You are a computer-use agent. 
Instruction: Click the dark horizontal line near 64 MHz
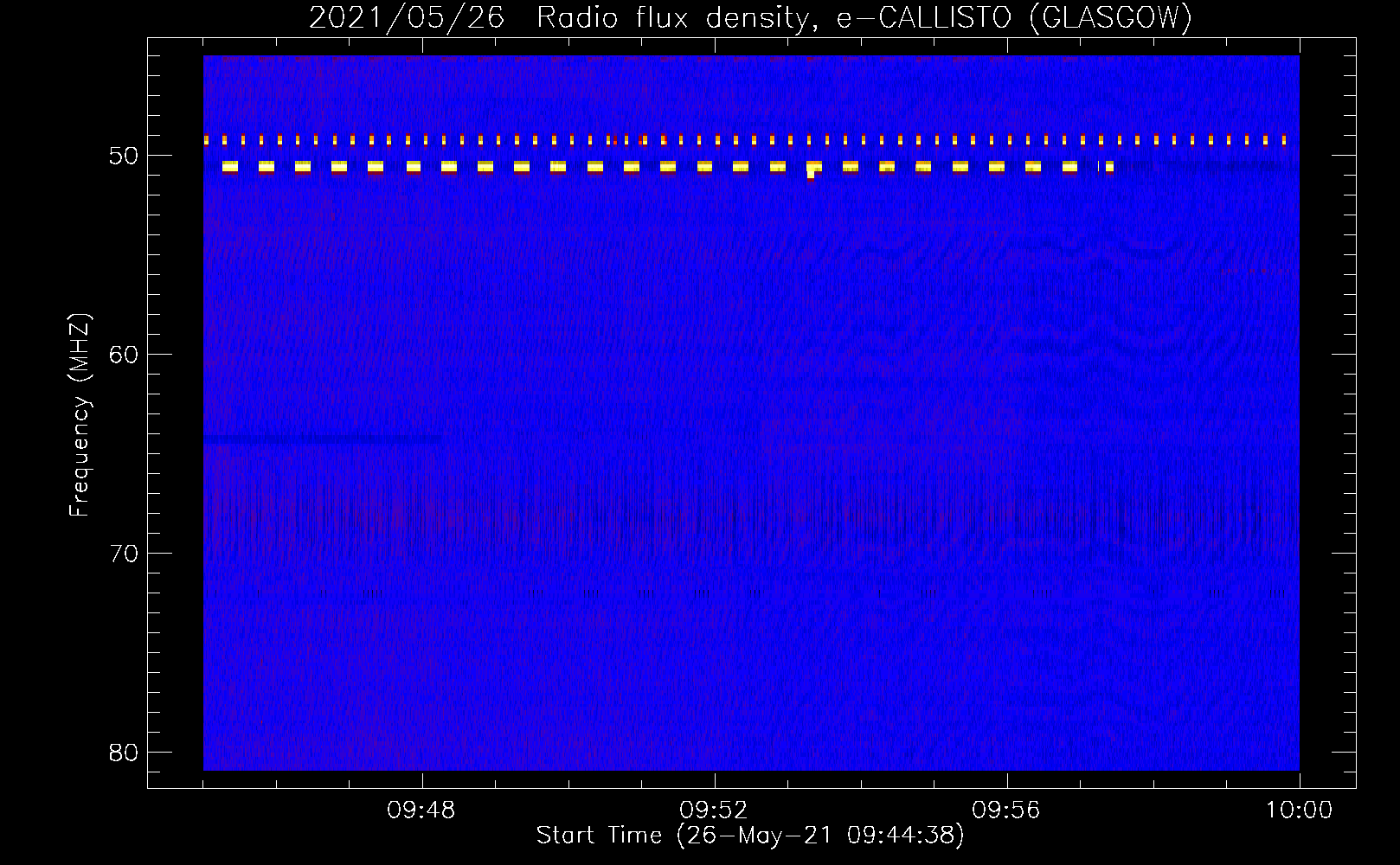tap(323, 439)
